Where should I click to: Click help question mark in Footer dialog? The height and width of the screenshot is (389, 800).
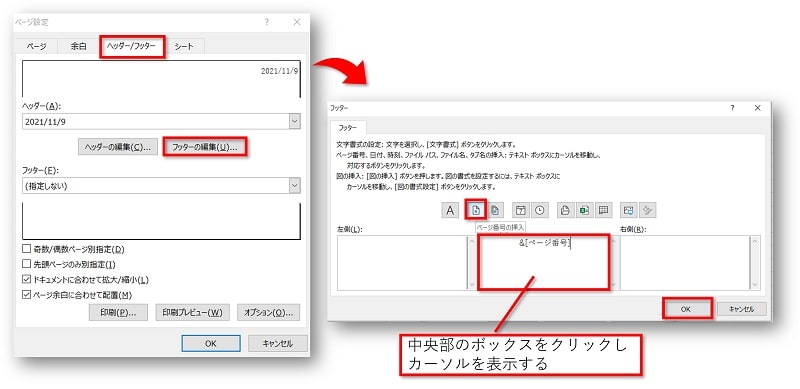(732, 108)
